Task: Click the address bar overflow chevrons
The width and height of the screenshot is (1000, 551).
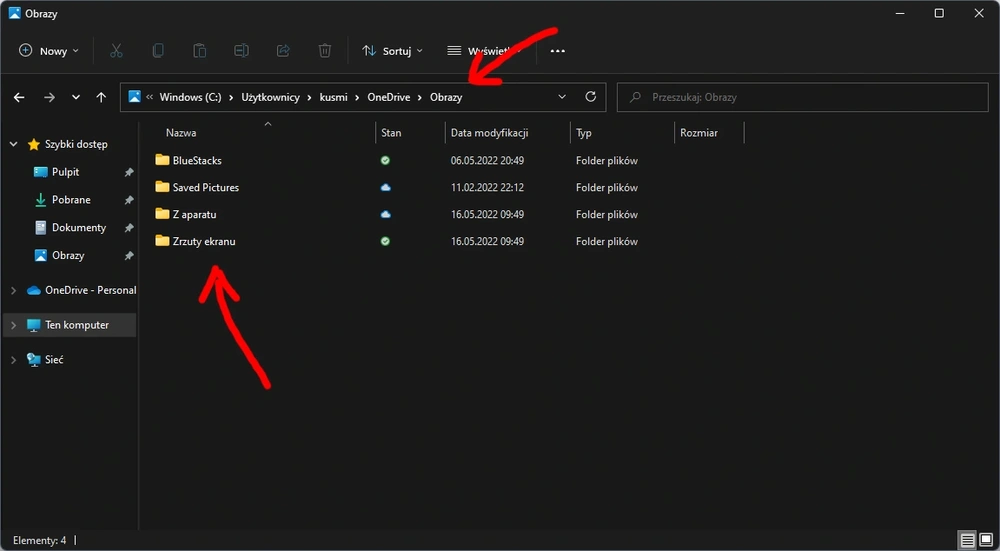Action: coord(149,98)
